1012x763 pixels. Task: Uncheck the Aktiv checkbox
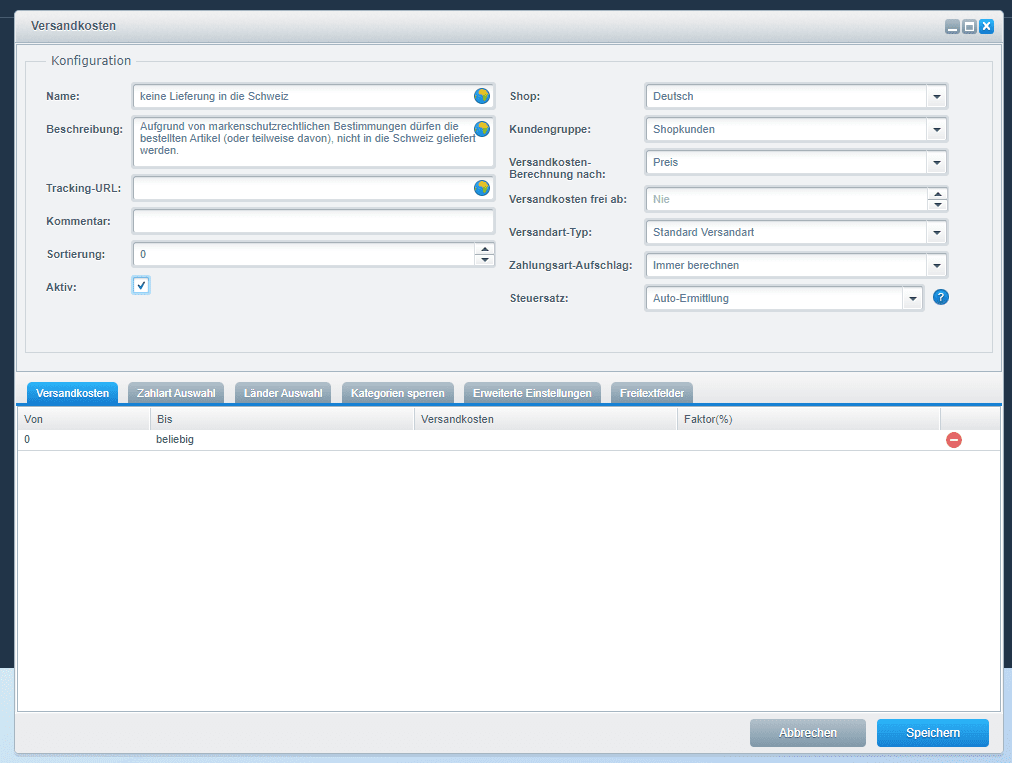click(141, 286)
